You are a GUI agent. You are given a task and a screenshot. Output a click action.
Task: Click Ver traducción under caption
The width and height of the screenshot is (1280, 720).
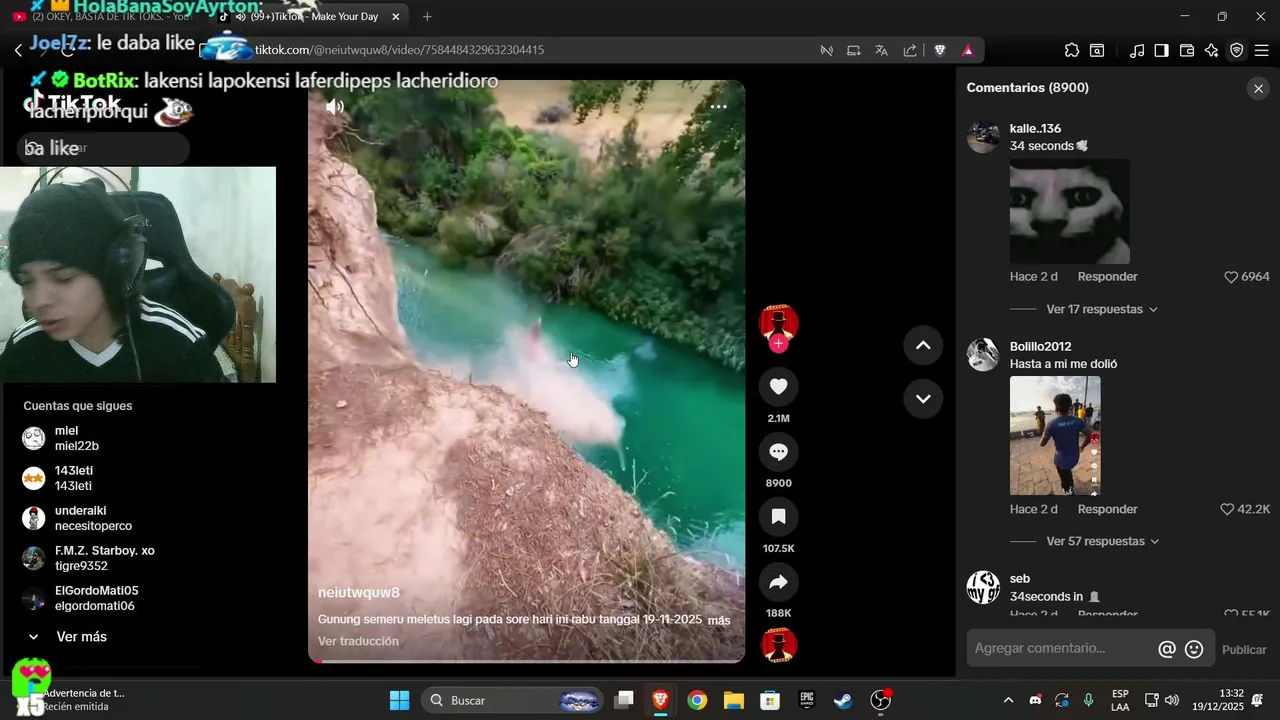click(358, 641)
